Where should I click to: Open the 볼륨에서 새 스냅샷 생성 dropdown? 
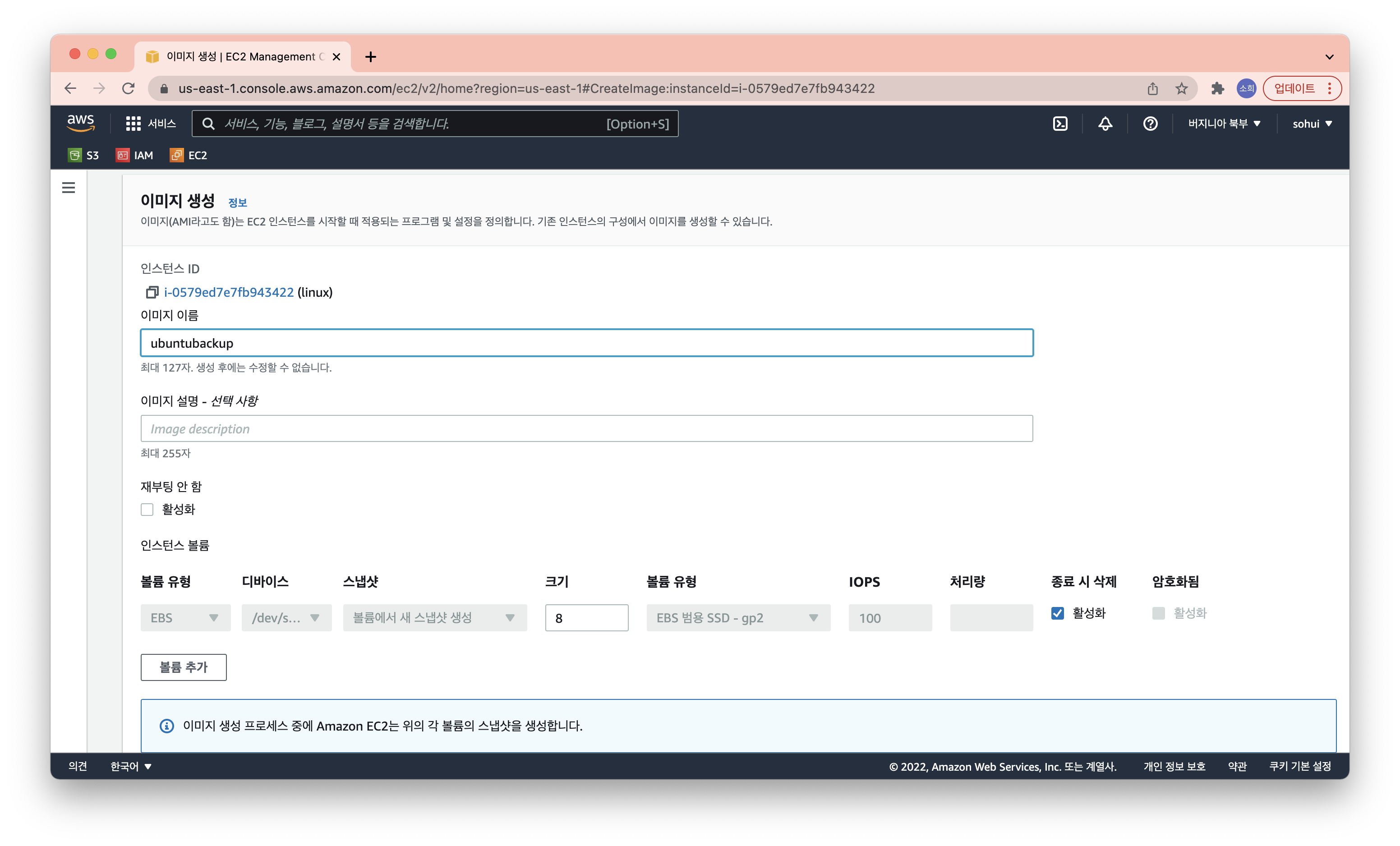[435, 618]
